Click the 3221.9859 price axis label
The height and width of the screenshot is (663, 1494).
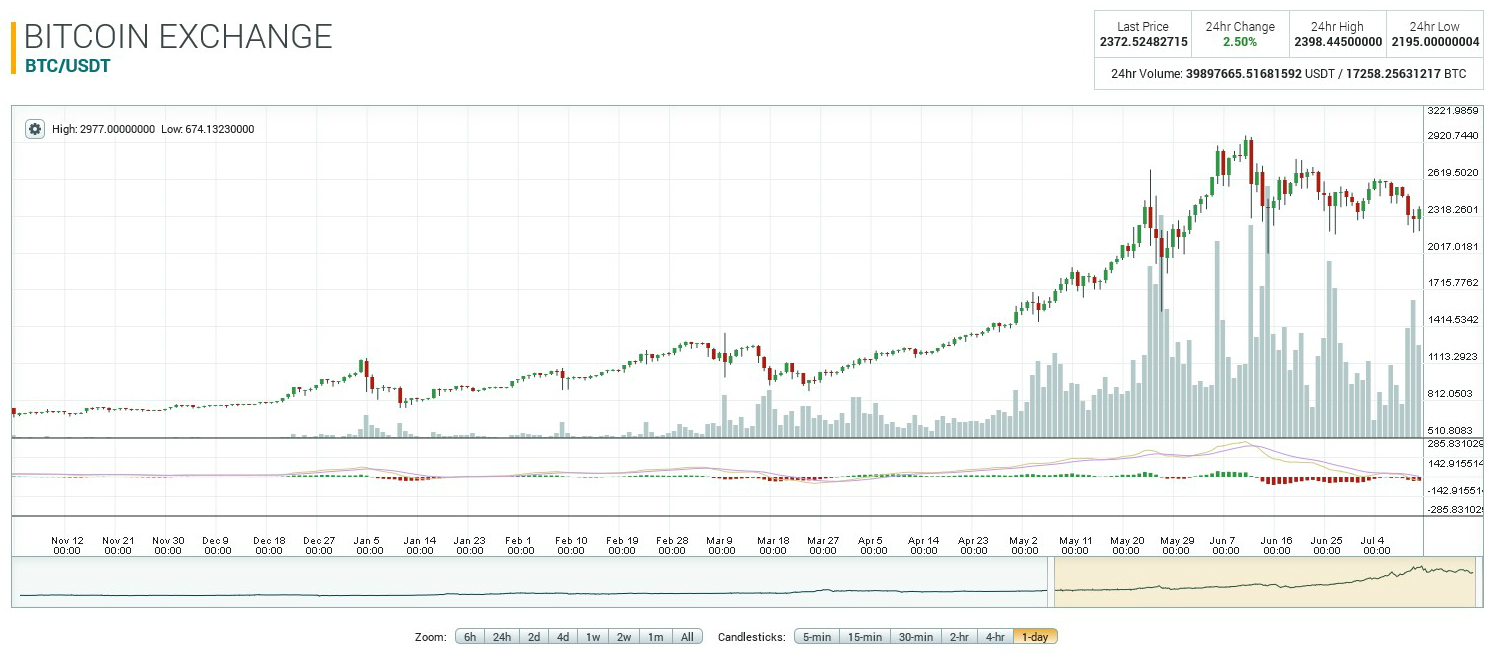coord(1453,111)
